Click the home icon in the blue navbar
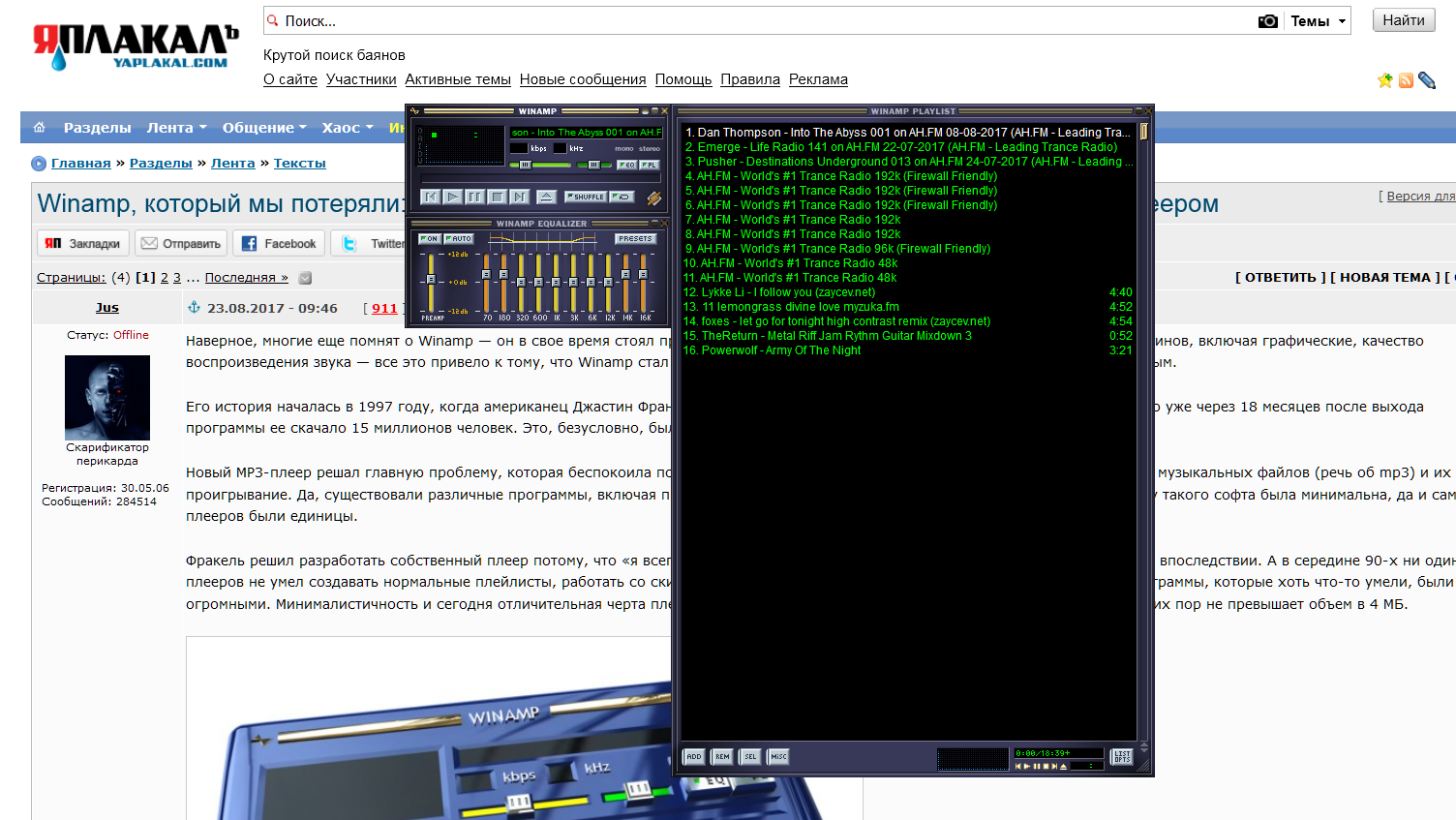The height and width of the screenshot is (820, 1456). click(40, 127)
